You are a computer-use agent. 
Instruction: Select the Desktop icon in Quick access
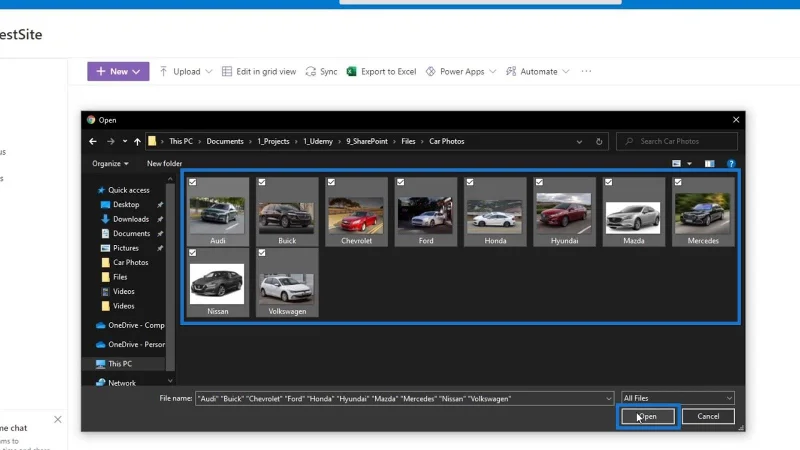105,205
